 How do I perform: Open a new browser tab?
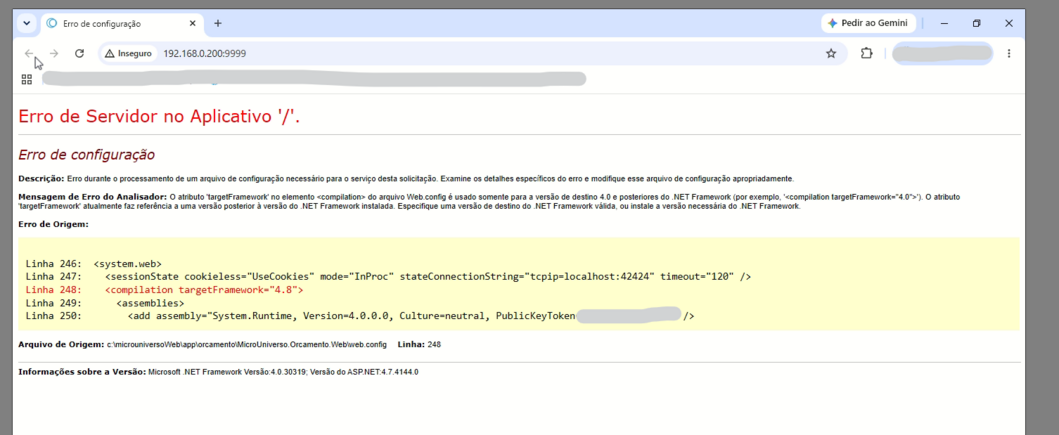(217, 23)
